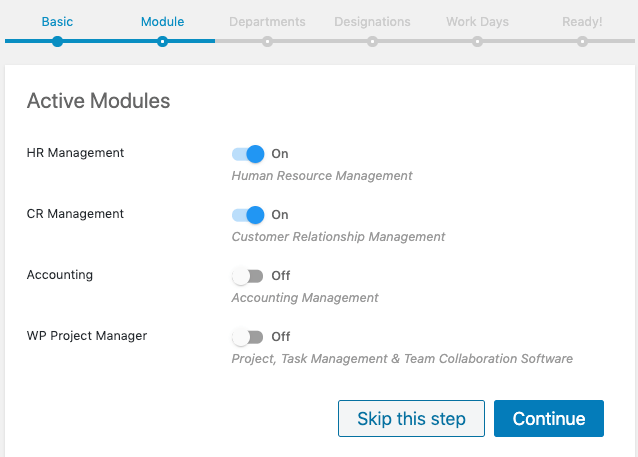Click the Continue button
The image size is (638, 457).
coord(548,418)
